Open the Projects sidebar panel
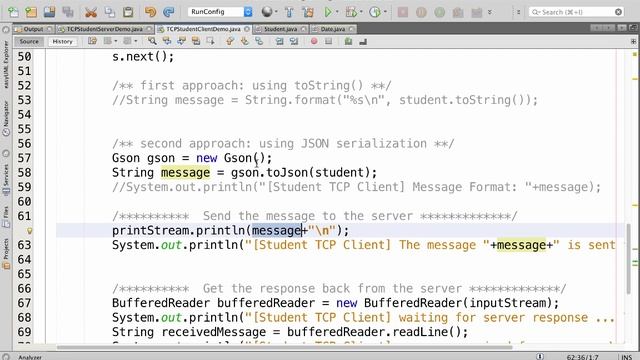The width and height of the screenshot is (640, 360). click(x=6, y=254)
